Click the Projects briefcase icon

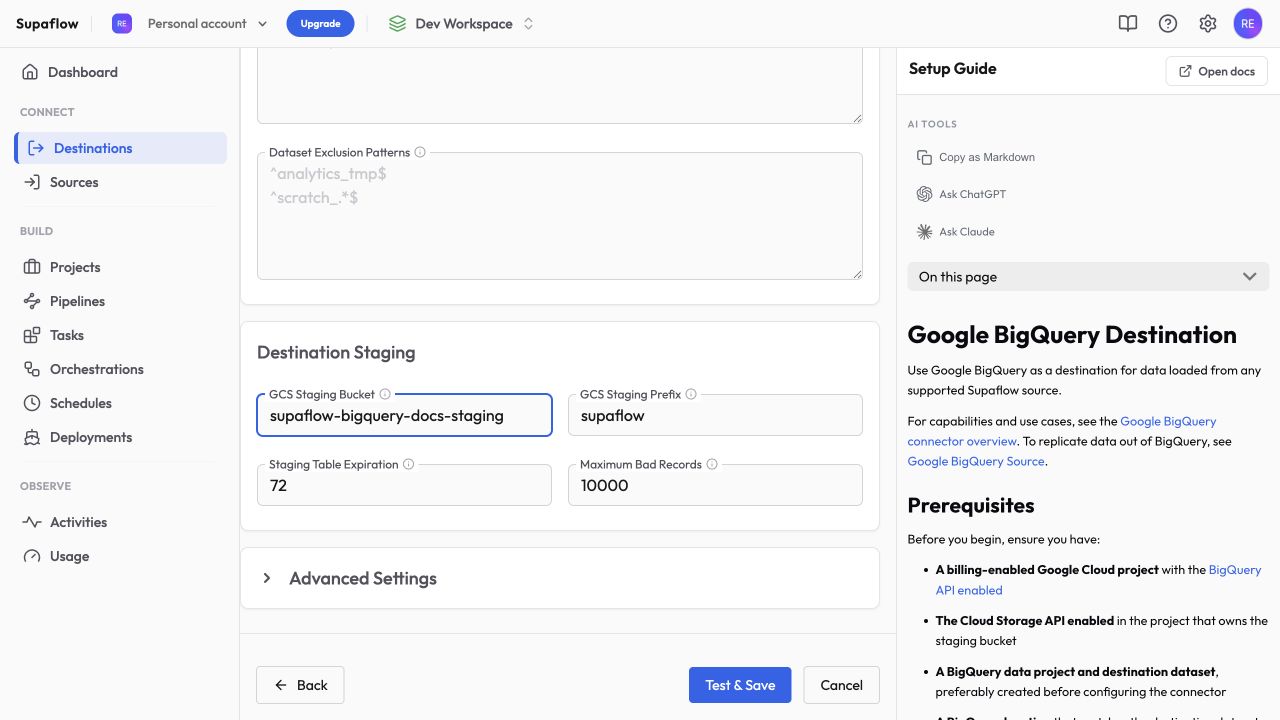coord(32,267)
